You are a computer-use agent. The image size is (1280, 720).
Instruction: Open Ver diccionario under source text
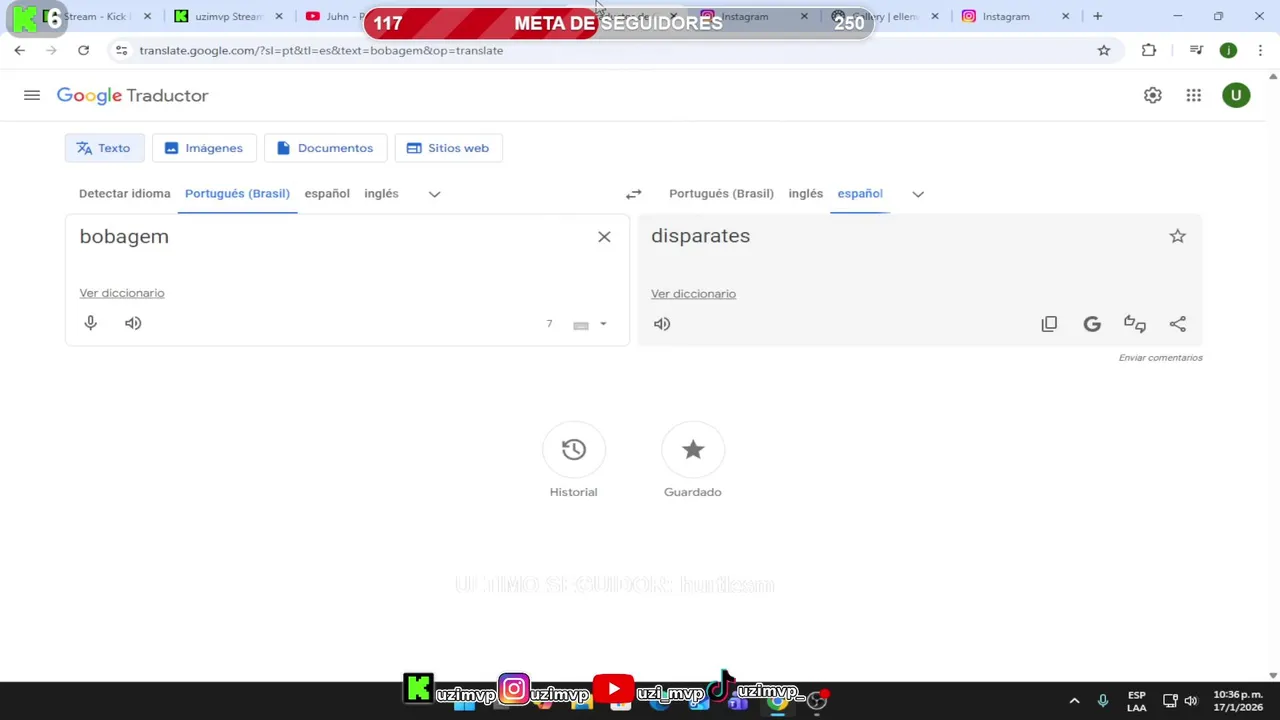pyautogui.click(x=122, y=293)
